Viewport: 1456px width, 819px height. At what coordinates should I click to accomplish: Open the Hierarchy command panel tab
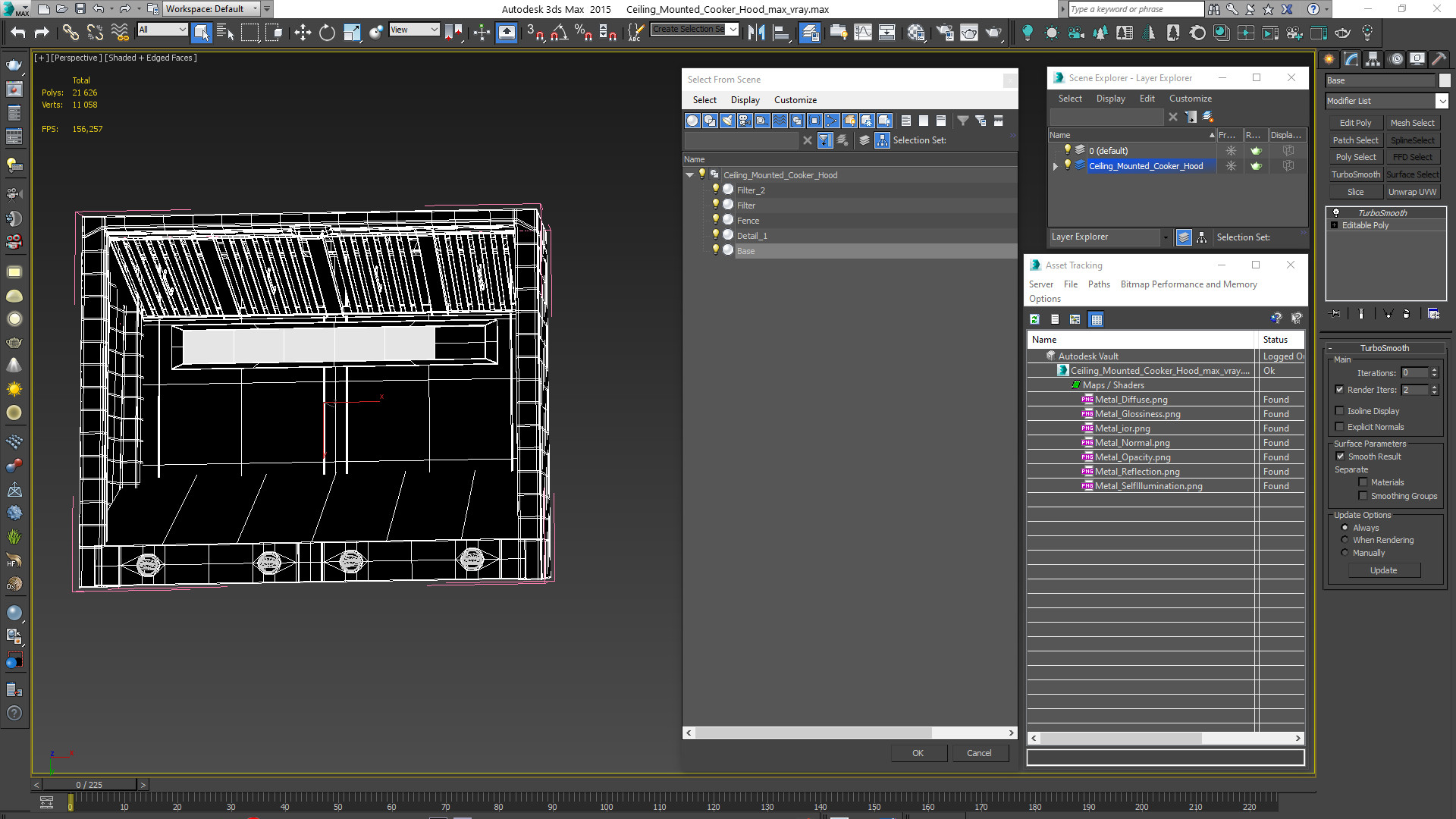coord(1373,59)
